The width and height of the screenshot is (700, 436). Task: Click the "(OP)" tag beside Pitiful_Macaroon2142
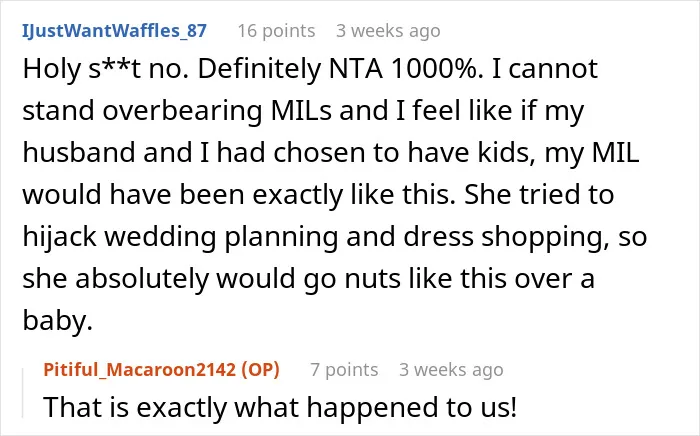pyautogui.click(x=260, y=370)
